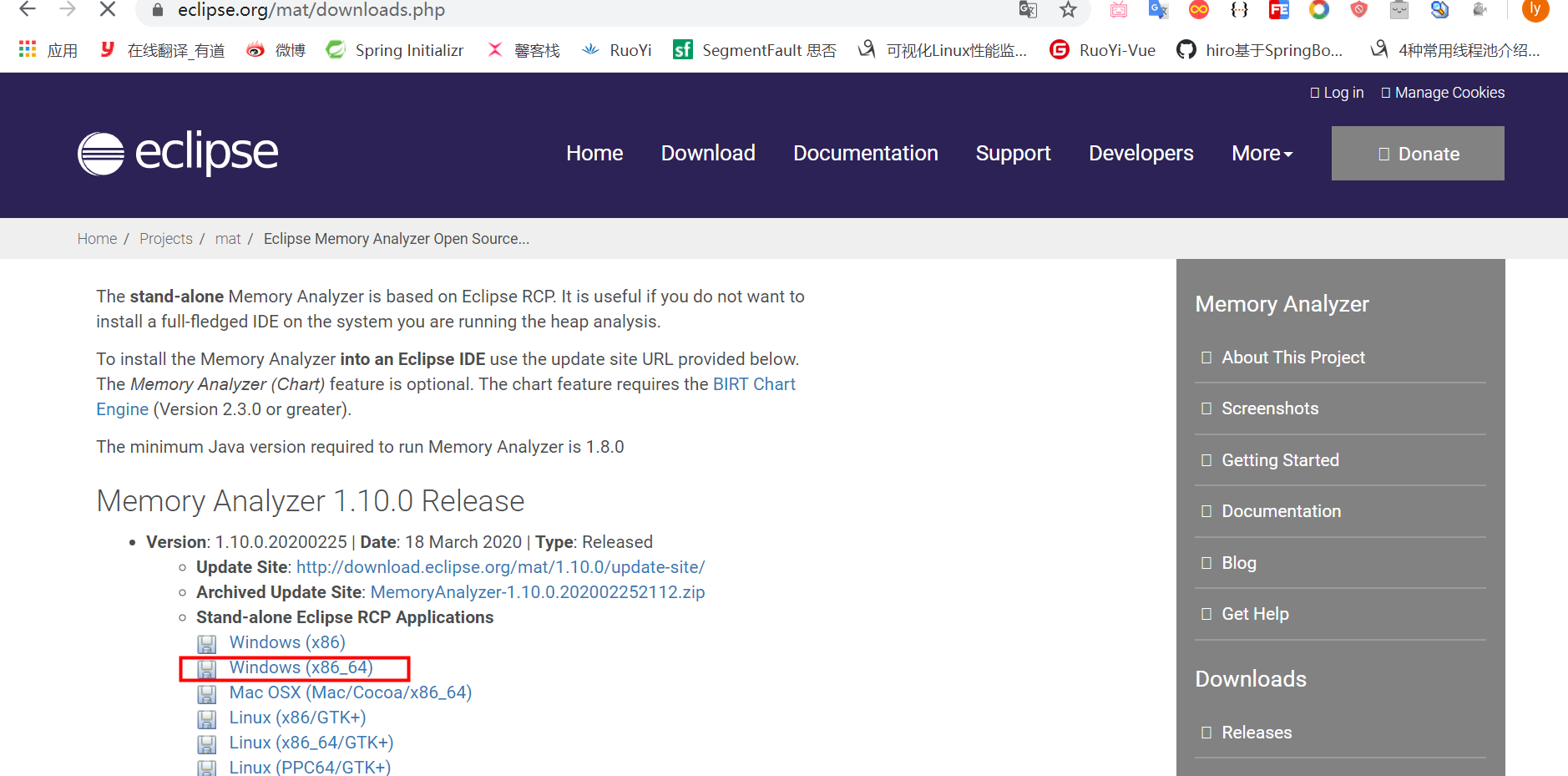Open the 馨客栈 bookmark
The image size is (1568, 776).
[524, 50]
